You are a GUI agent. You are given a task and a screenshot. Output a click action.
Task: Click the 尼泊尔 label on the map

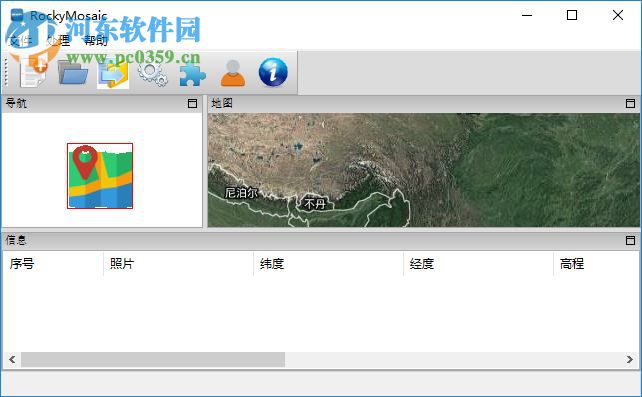241,193
